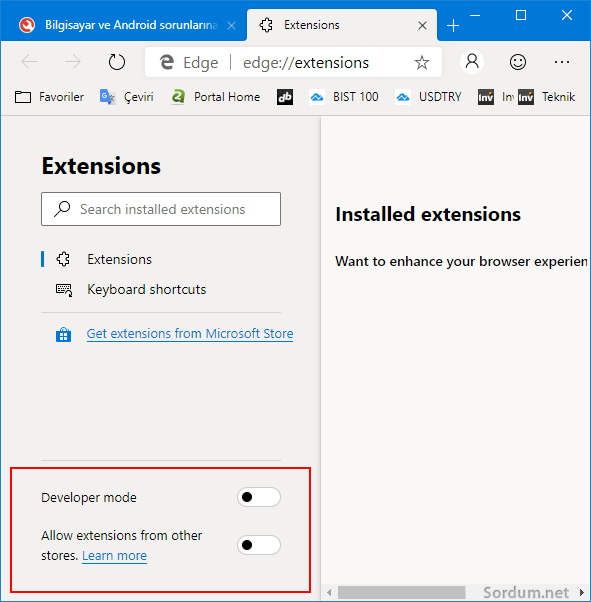Click the search magnifier icon
Screen dimensions: 591x602
pos(62,209)
